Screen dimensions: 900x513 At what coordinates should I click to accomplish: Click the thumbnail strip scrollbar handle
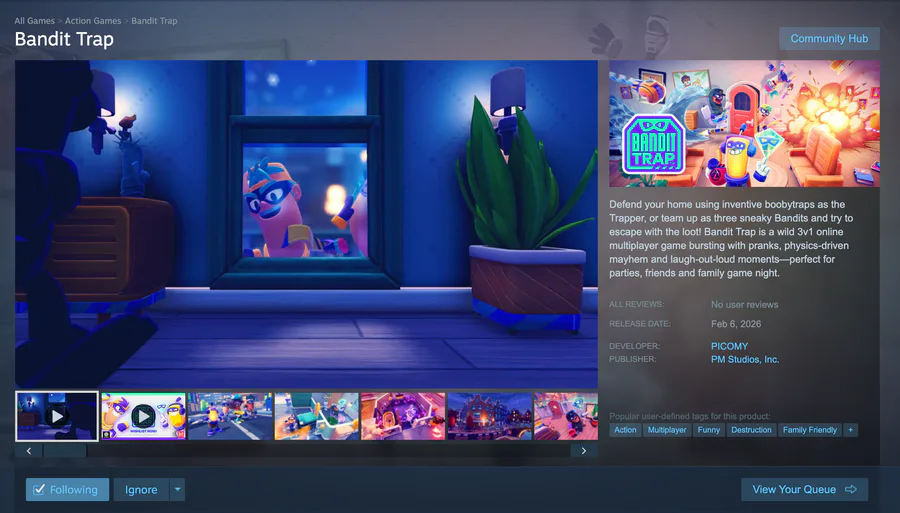coord(65,451)
